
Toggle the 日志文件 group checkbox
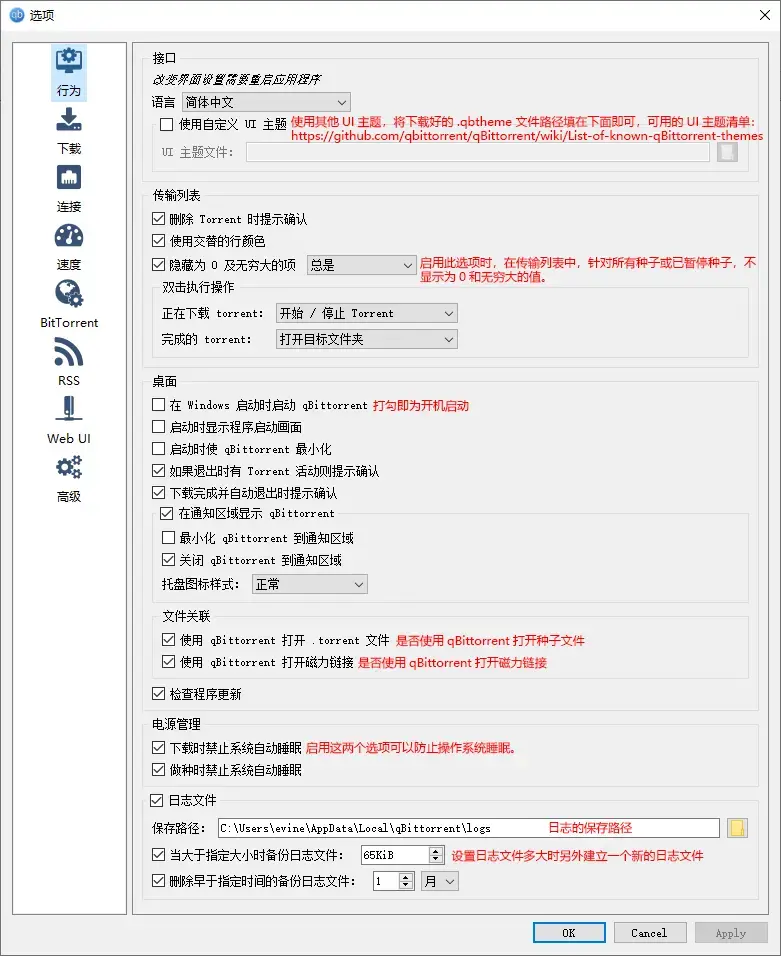point(157,800)
